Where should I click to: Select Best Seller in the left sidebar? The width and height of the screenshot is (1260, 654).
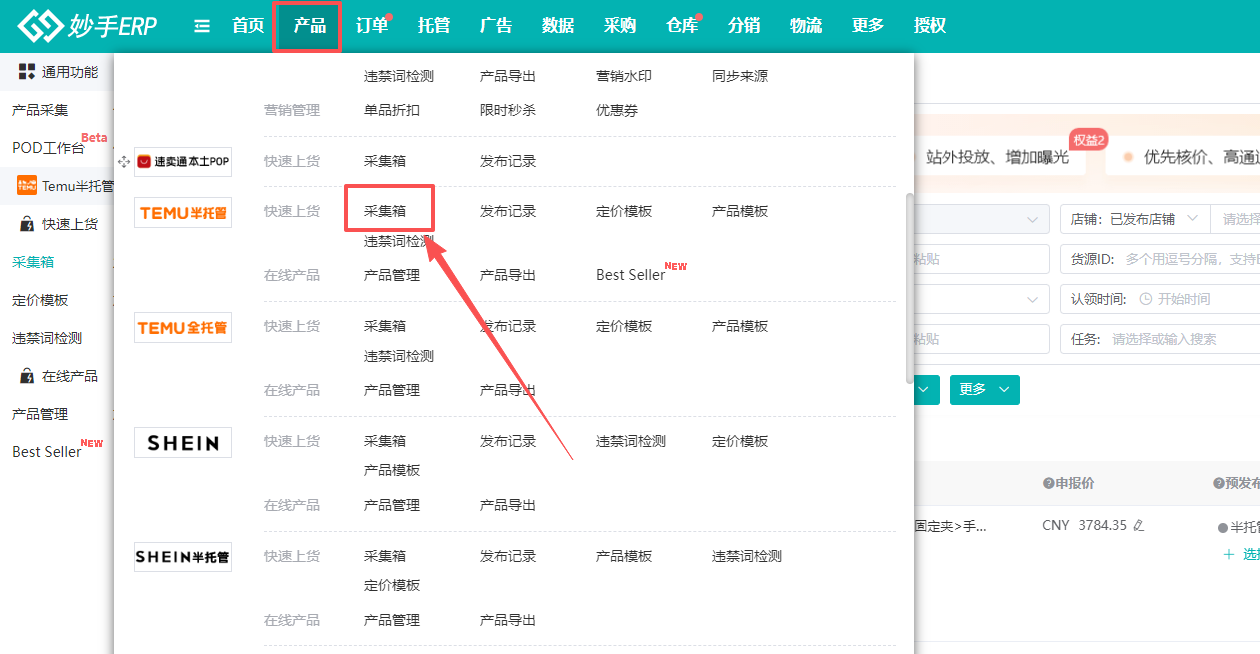pos(47,452)
